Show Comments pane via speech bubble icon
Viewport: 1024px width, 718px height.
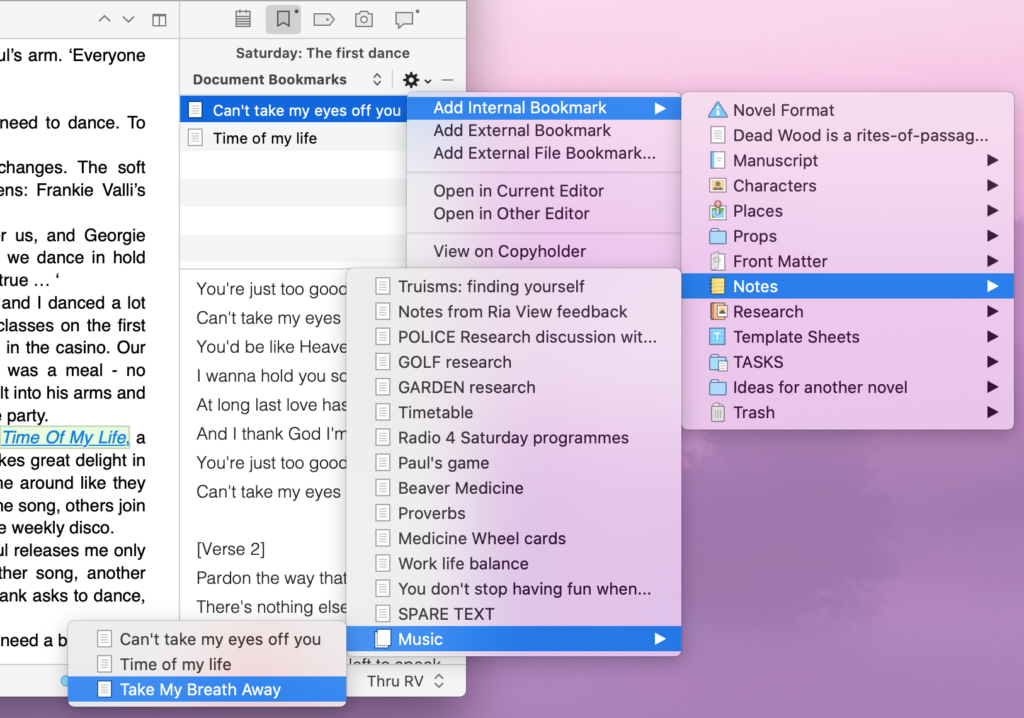(403, 18)
